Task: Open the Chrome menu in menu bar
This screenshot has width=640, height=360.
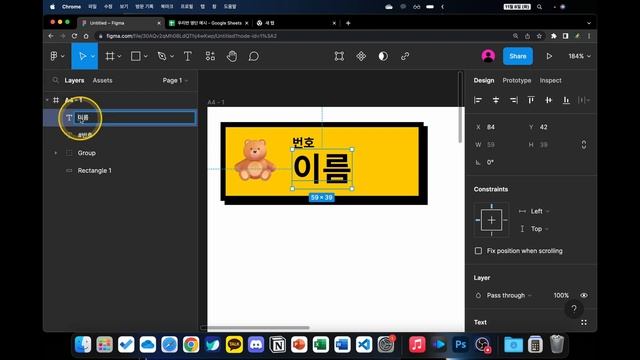Action: (71, 7)
